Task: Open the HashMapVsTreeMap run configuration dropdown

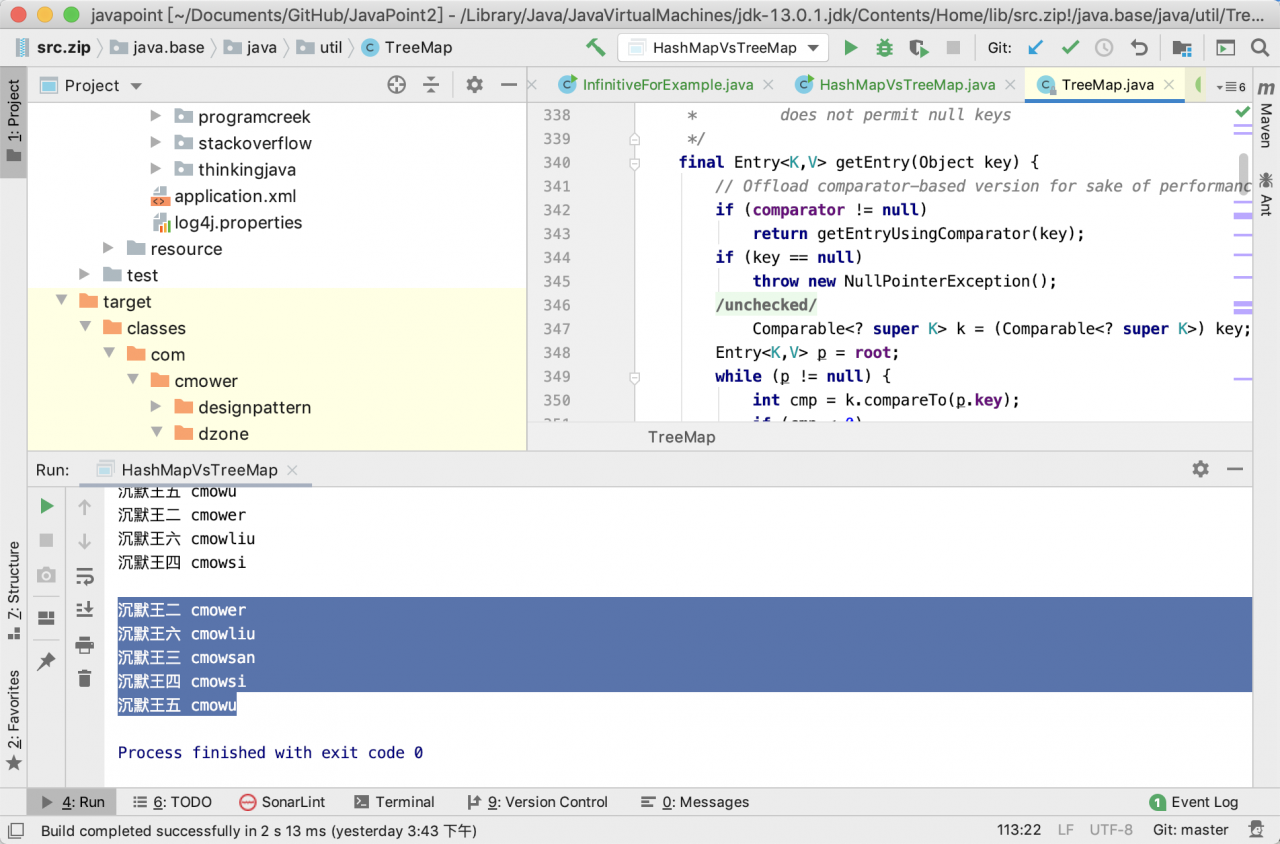Action: click(x=723, y=47)
